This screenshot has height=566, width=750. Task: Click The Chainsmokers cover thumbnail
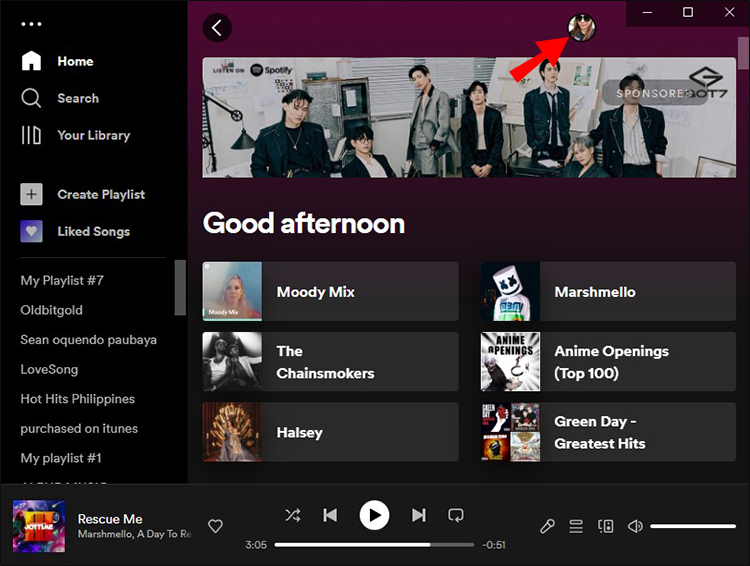click(x=232, y=362)
